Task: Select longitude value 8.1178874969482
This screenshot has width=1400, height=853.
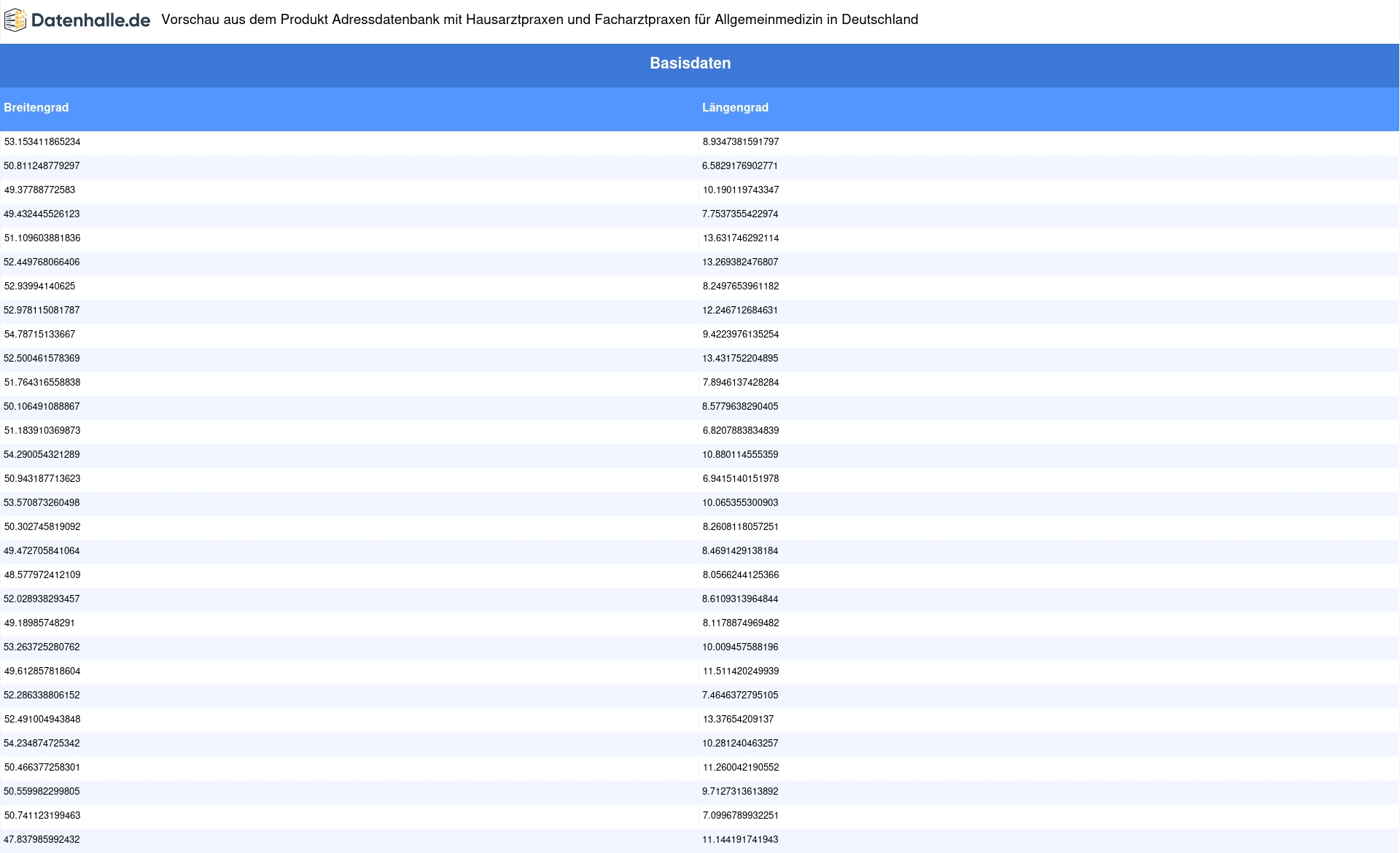Action: pyautogui.click(x=741, y=623)
